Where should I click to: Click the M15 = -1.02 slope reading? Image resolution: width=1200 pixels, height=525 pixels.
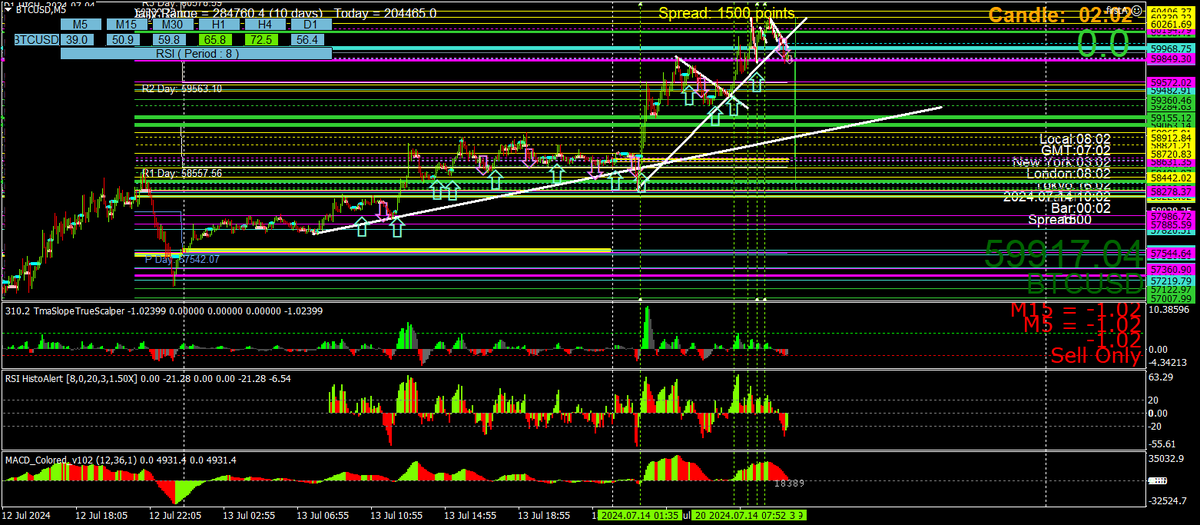pos(1075,309)
